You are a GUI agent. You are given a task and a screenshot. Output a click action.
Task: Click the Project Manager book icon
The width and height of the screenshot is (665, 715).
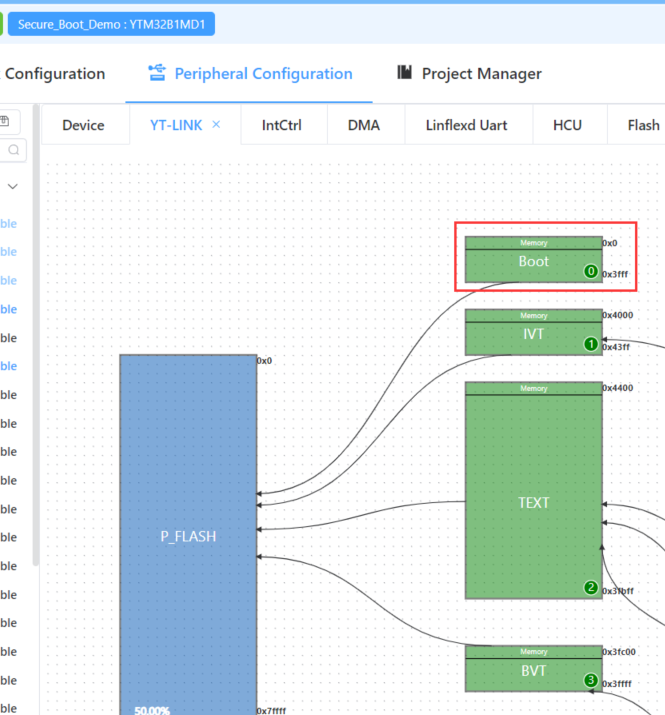[x=404, y=72]
